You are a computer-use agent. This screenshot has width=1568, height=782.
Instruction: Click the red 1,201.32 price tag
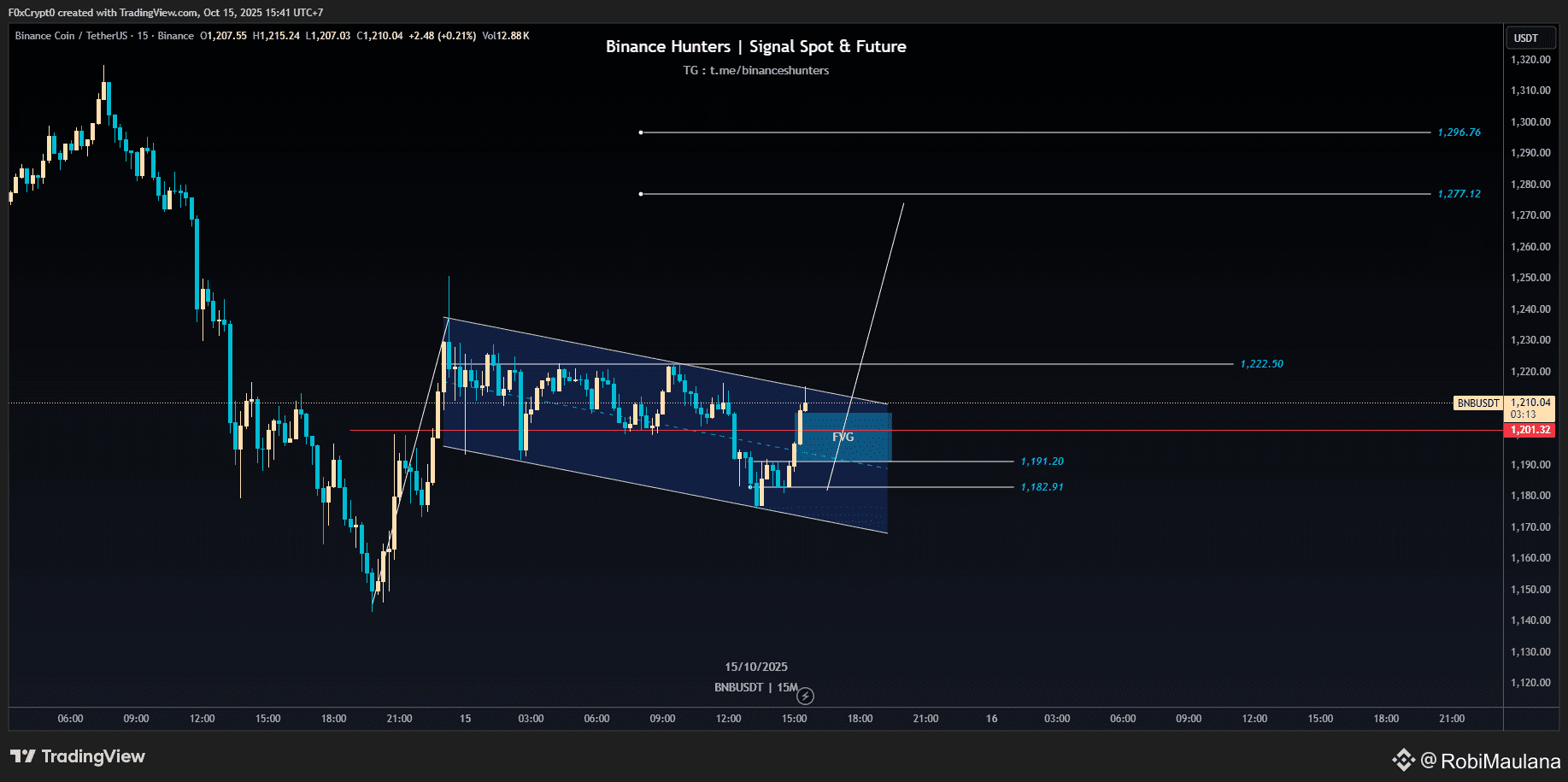click(1530, 430)
